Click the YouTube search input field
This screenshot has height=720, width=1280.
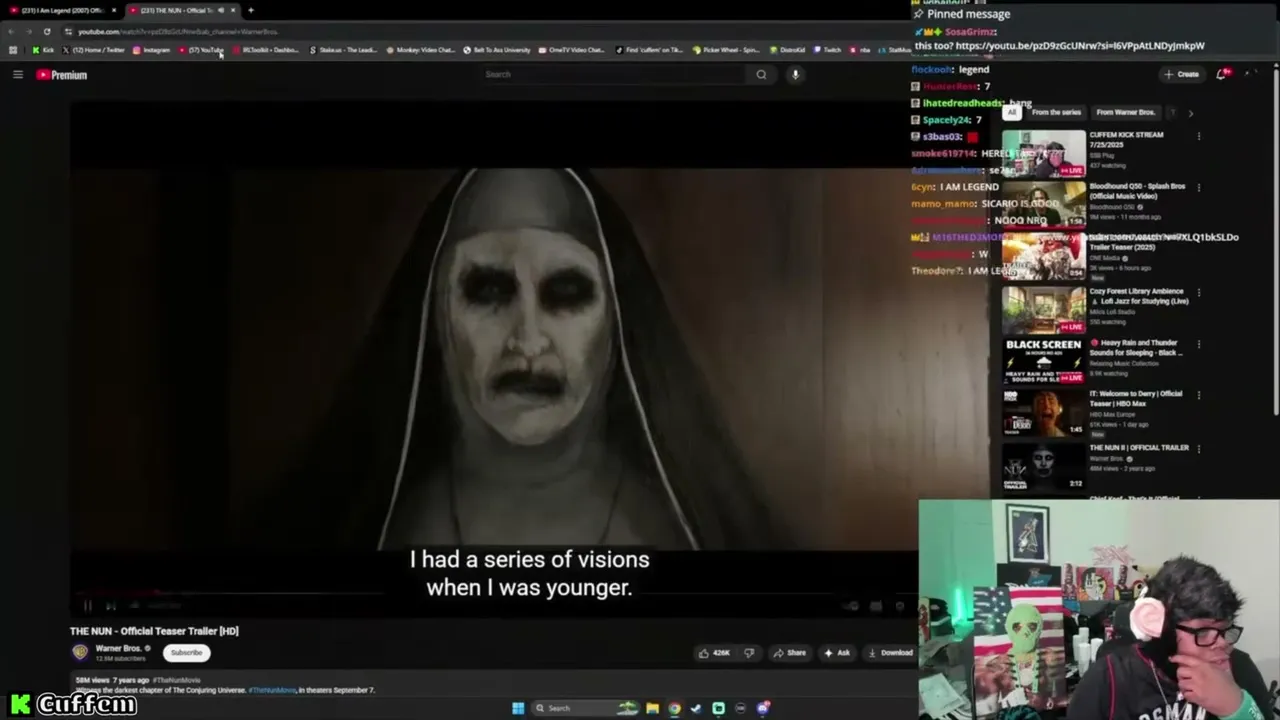(612, 74)
